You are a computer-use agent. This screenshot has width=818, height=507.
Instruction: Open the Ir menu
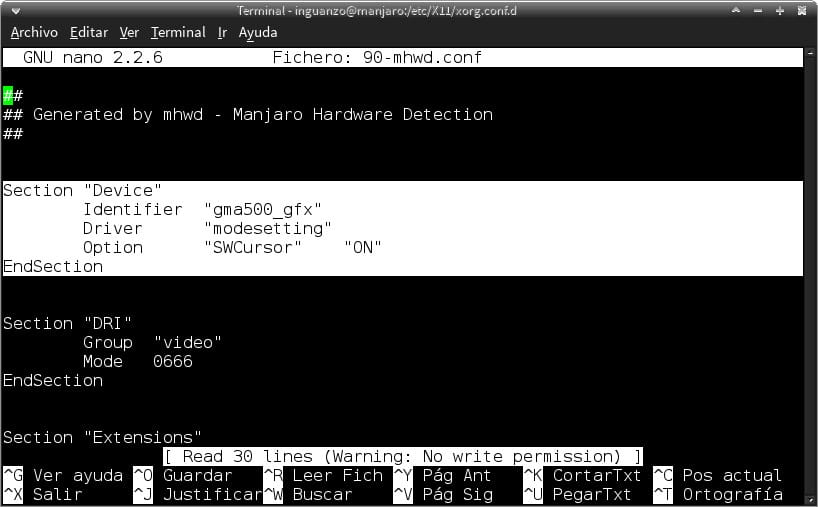coord(222,32)
